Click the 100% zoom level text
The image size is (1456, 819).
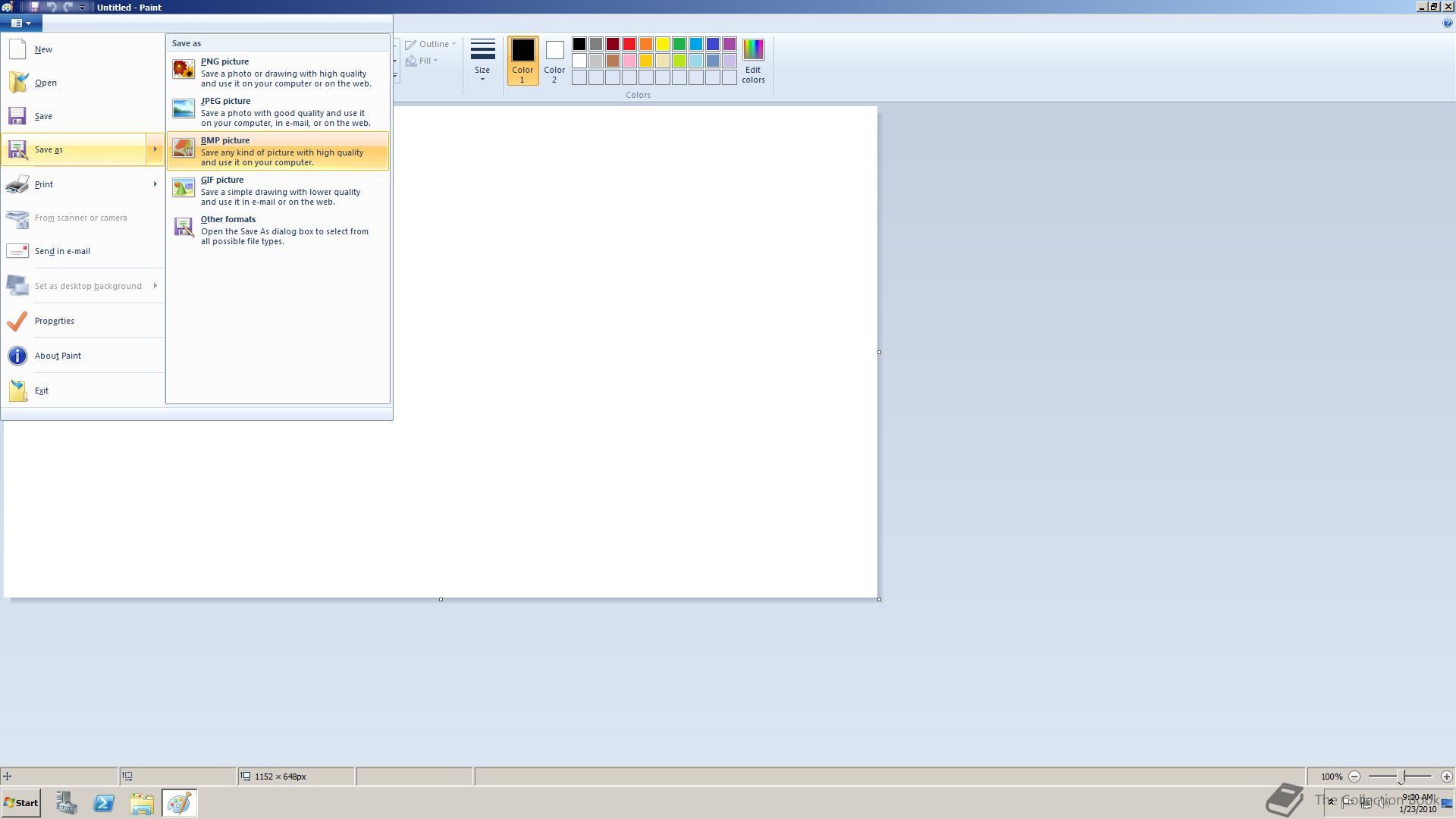tap(1332, 777)
